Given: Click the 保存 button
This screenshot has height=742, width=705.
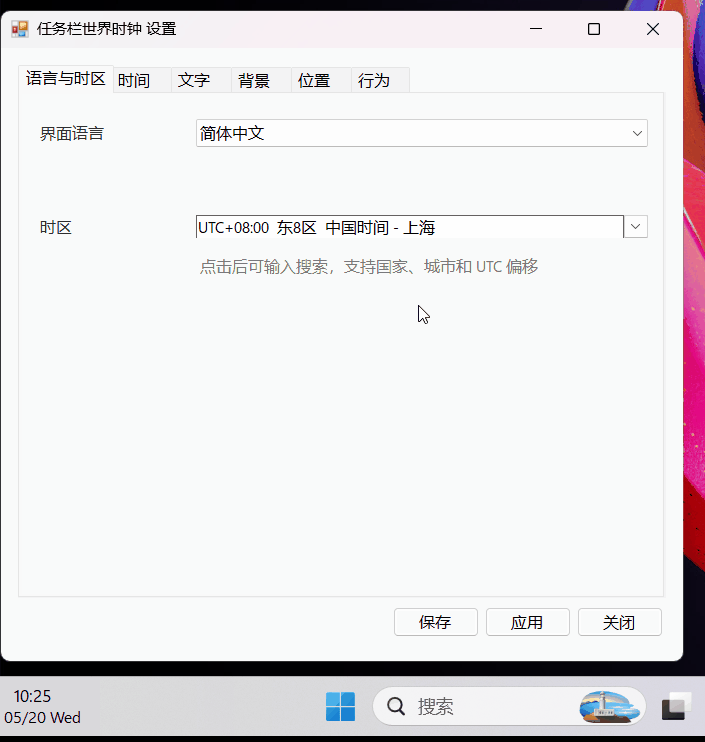Looking at the screenshot, I should click(436, 622).
